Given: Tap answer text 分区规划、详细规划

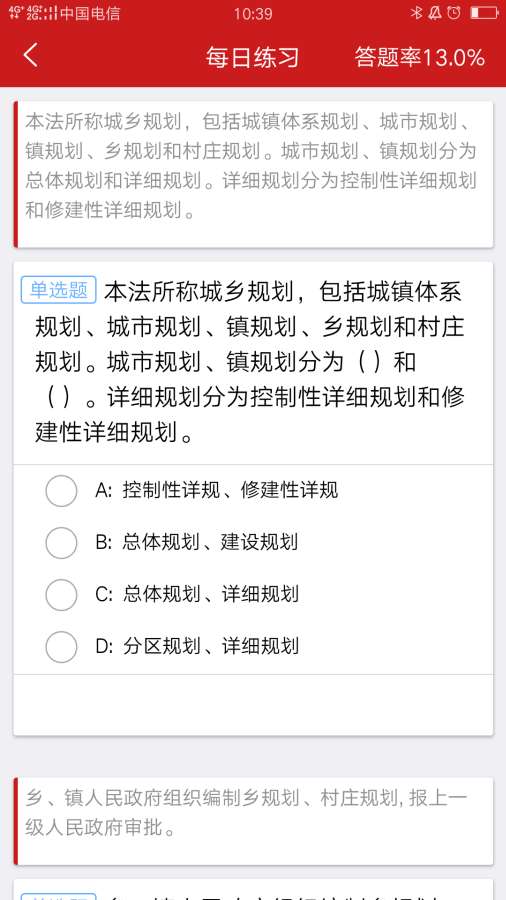Looking at the screenshot, I should [211, 646].
